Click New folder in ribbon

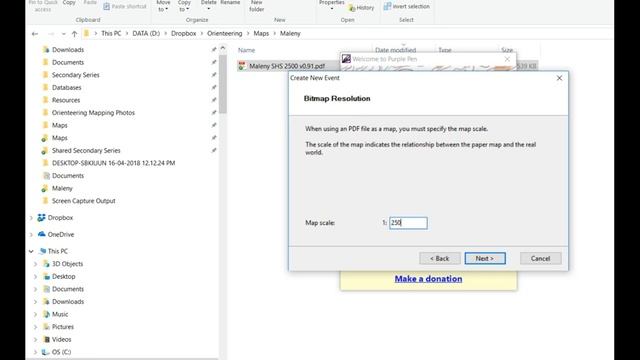click(x=257, y=6)
